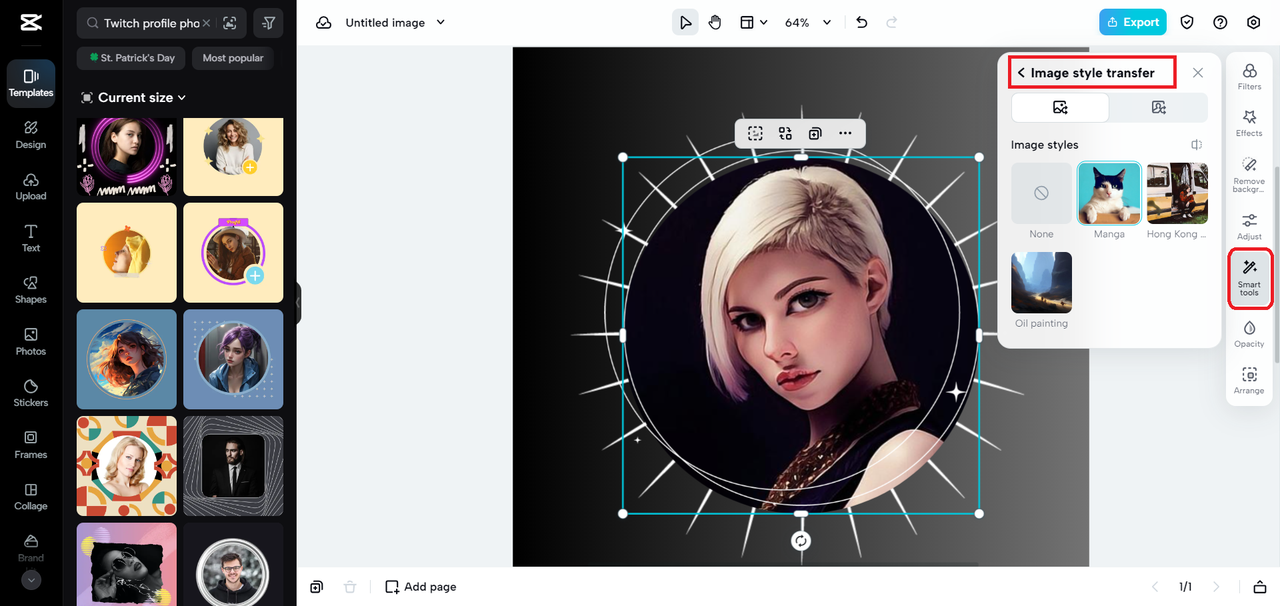
Task: Open the Filters tool
Action: 1249,76
